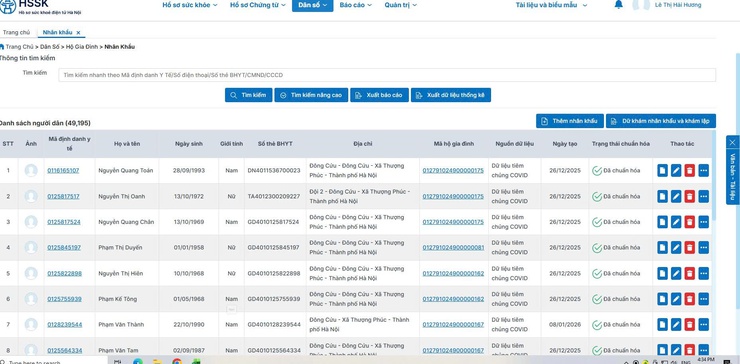Close the Nhân khẩu tab

tap(78, 33)
